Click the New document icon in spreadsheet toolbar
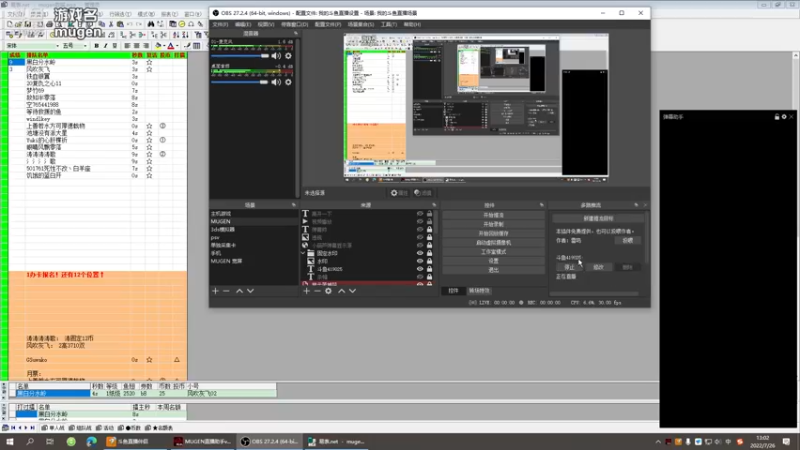 [10, 24]
